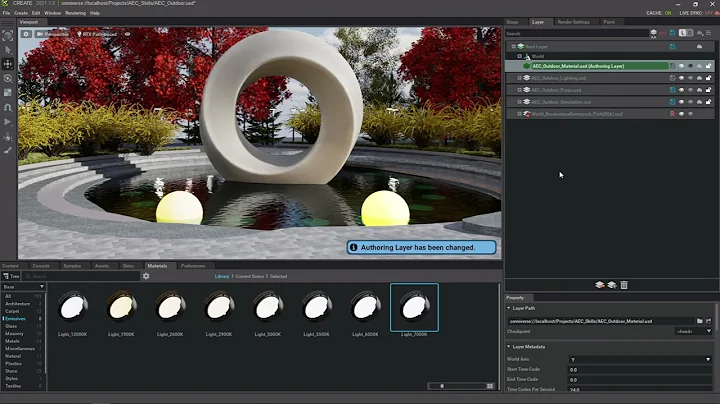The width and height of the screenshot is (720, 404).
Task: Collapse the Root Layer tree node
Action: tap(513, 46)
